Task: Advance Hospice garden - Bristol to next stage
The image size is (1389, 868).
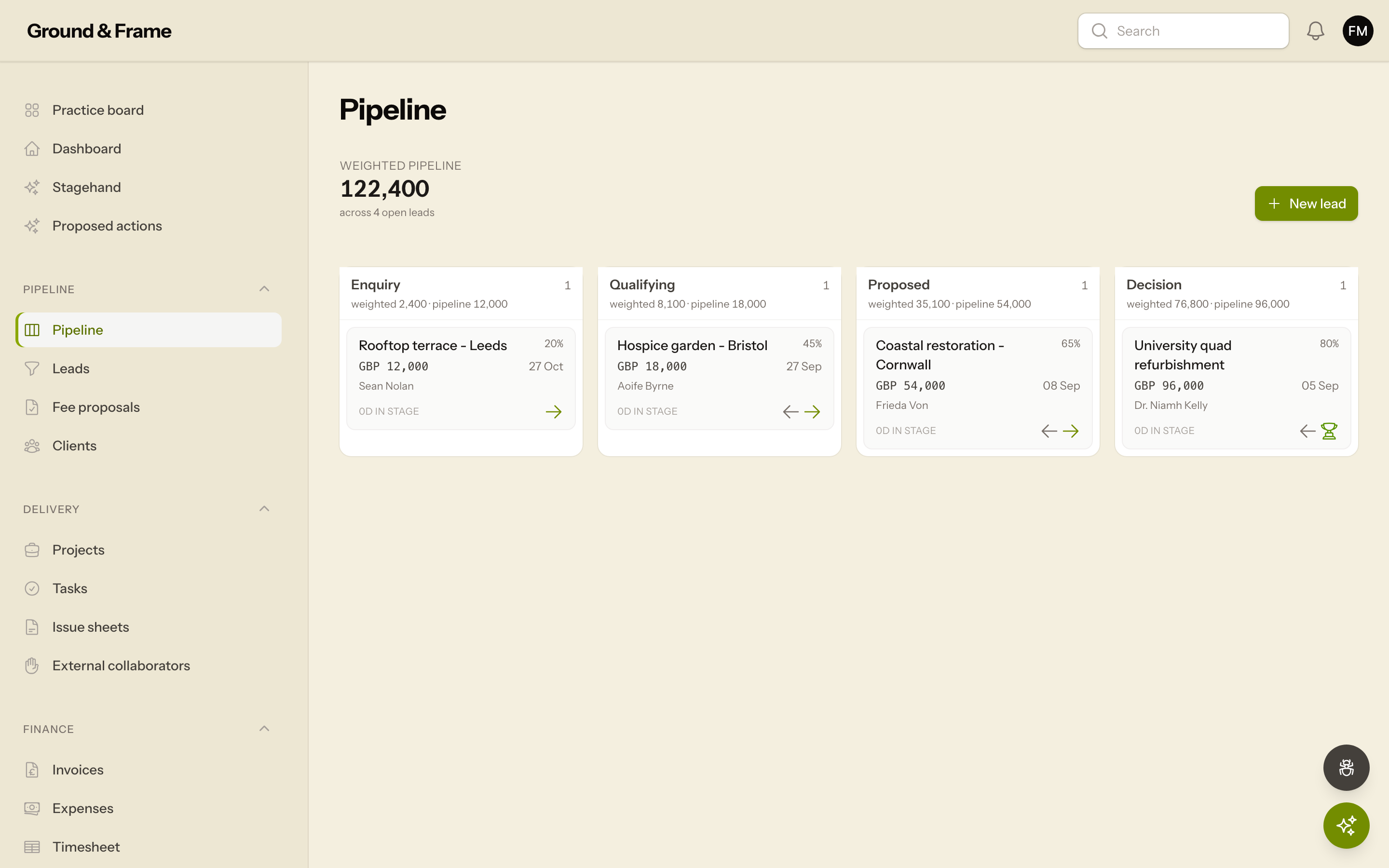Action: tap(812, 412)
